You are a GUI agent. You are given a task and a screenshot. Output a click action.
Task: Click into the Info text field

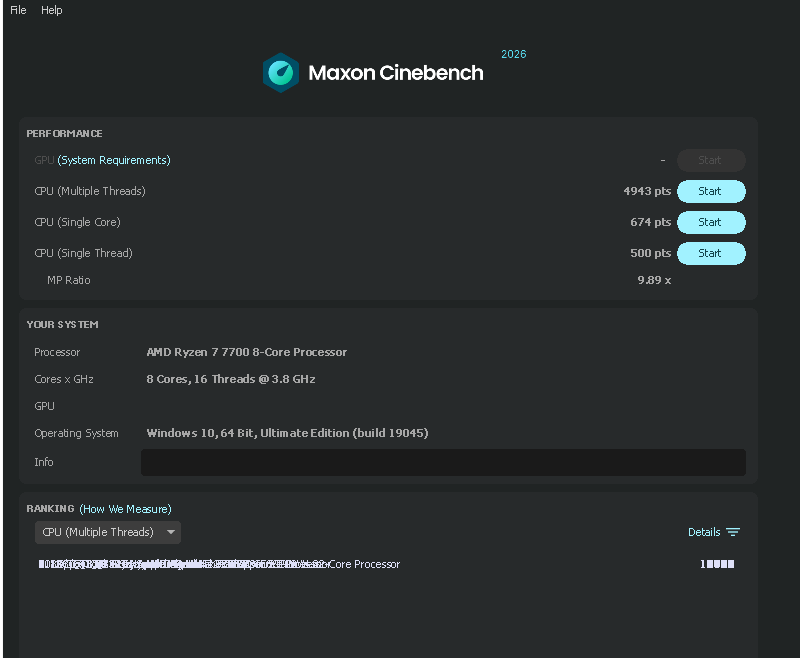click(443, 462)
